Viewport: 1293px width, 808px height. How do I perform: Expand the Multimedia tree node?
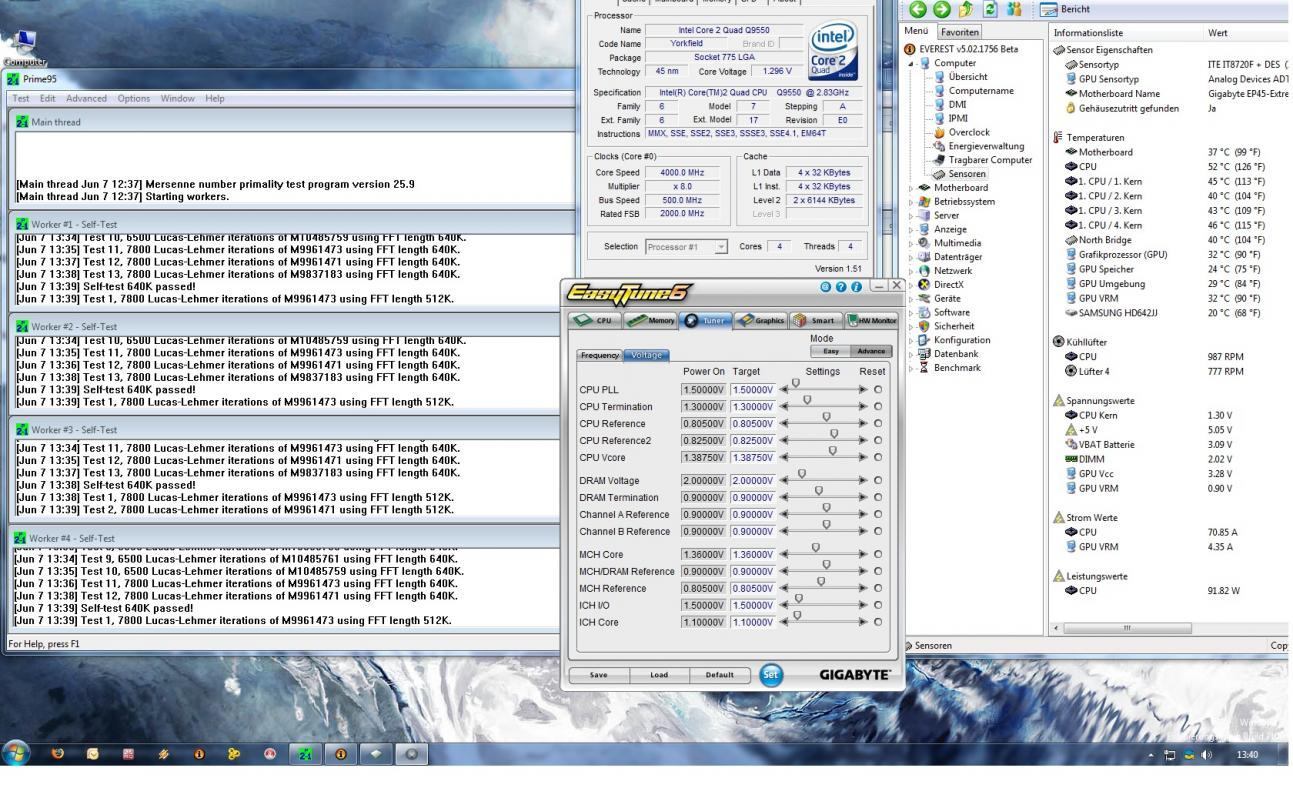pos(910,243)
